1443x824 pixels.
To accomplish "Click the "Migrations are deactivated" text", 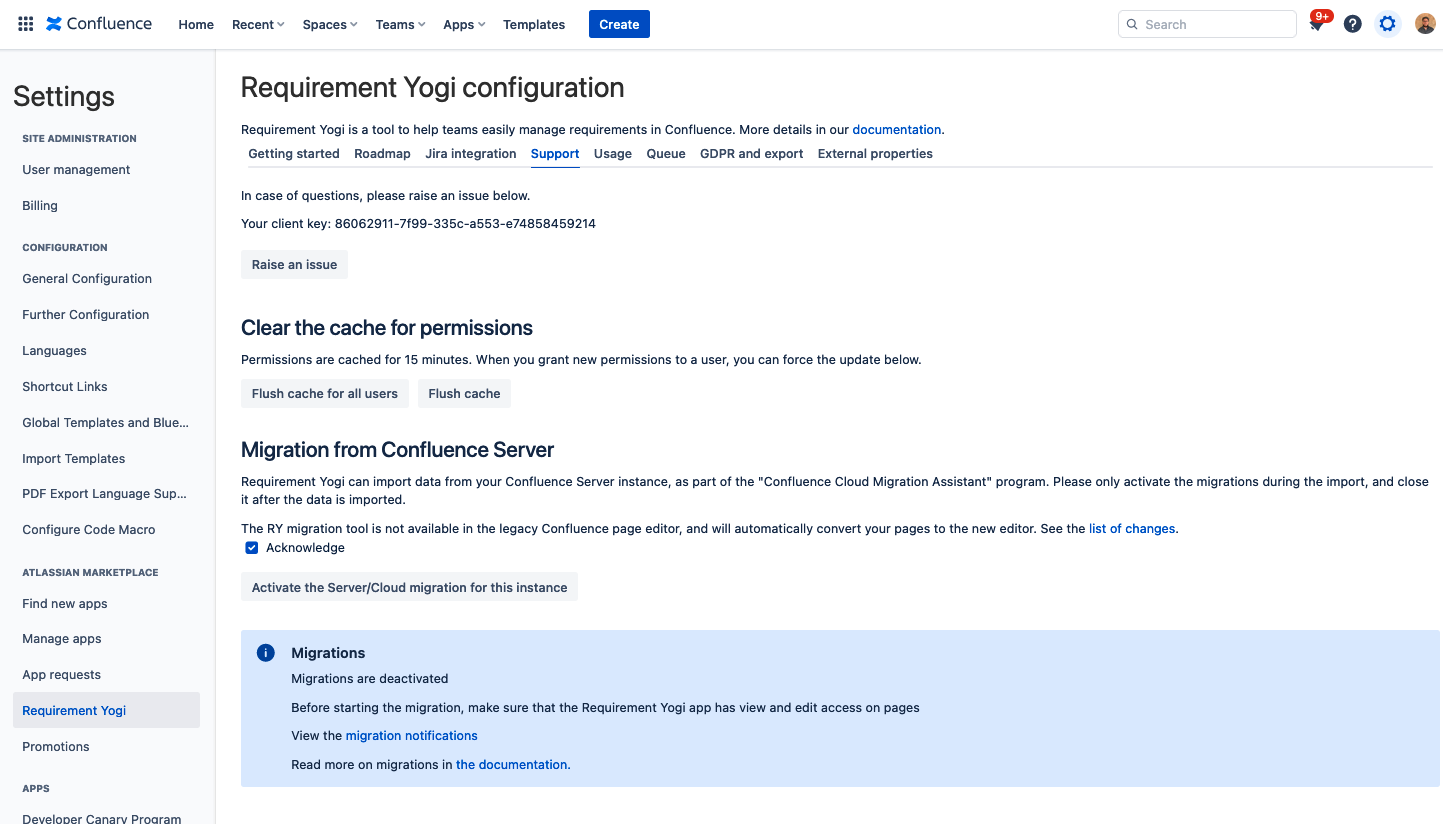I will click(x=370, y=679).
